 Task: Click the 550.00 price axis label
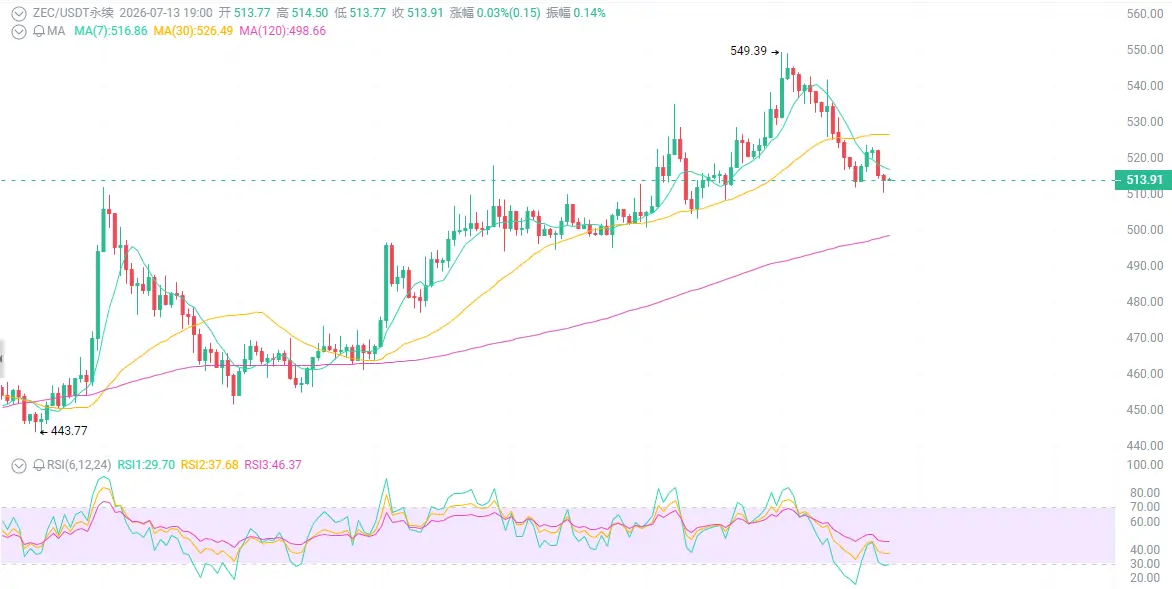coord(1145,49)
